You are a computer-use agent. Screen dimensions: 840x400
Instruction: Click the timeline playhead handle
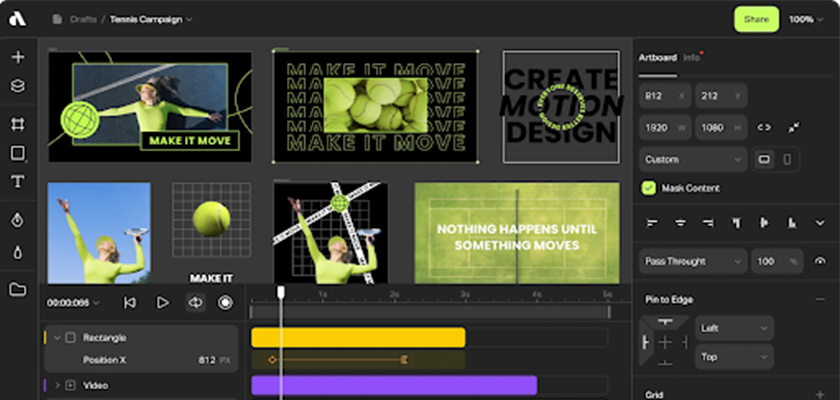point(281,292)
